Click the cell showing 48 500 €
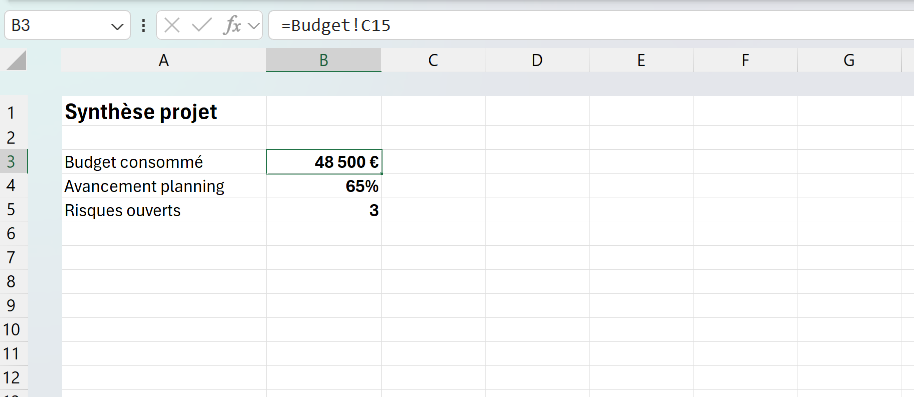The image size is (914, 397). 324,161
